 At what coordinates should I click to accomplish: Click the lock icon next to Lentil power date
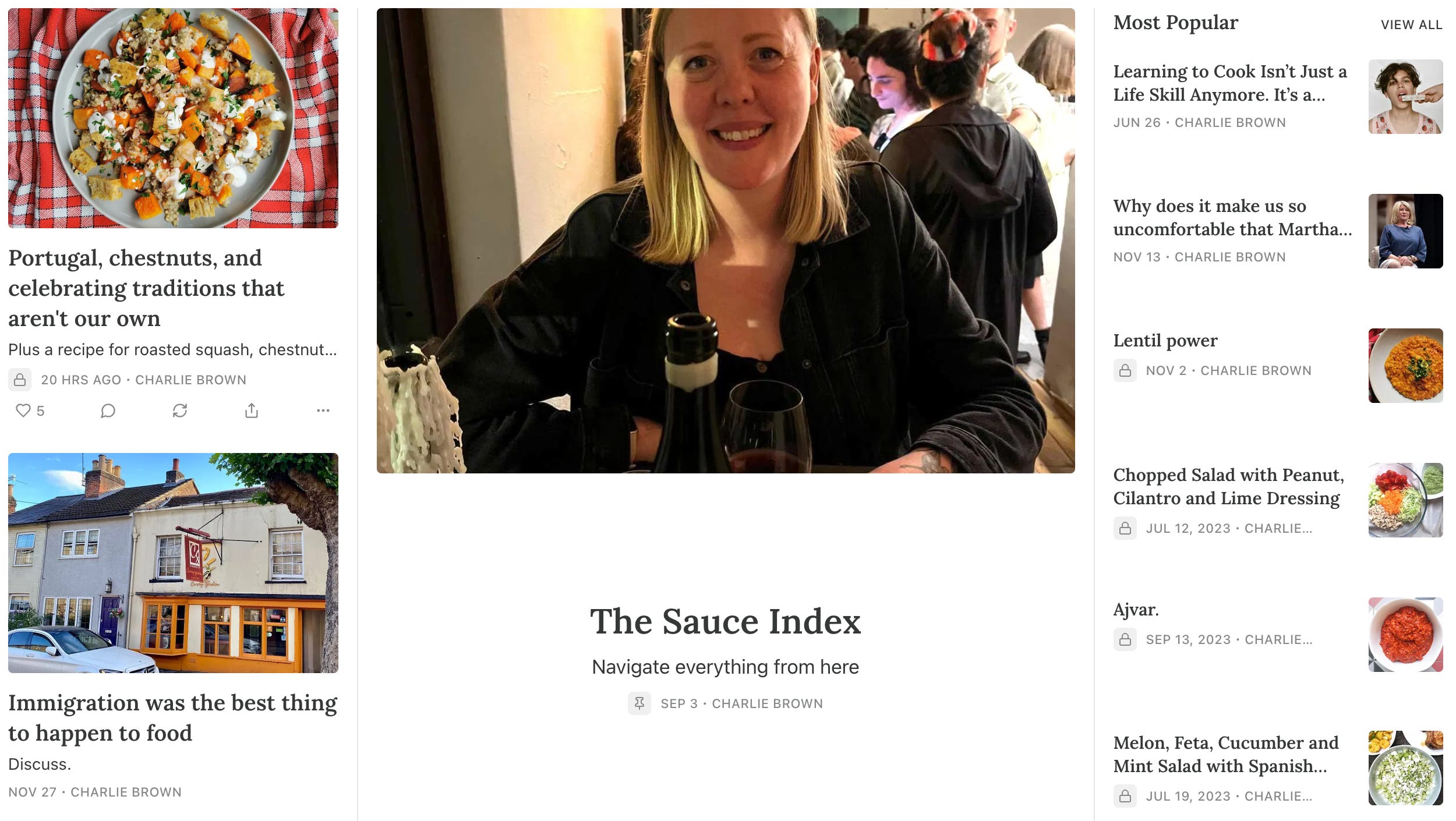(1125, 370)
